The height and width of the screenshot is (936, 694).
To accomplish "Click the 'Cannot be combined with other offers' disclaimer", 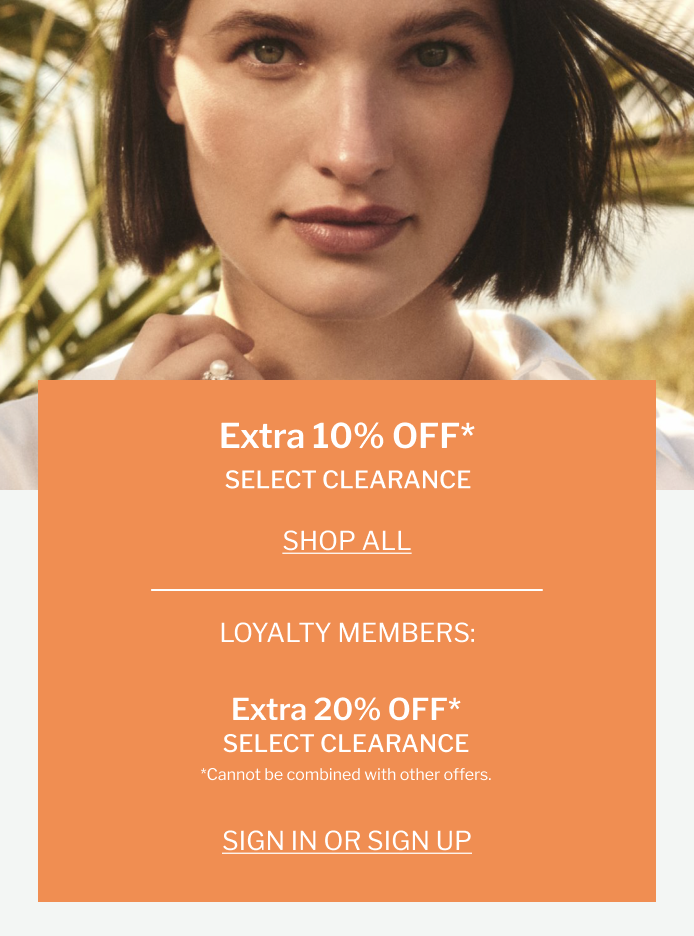I will [346, 774].
